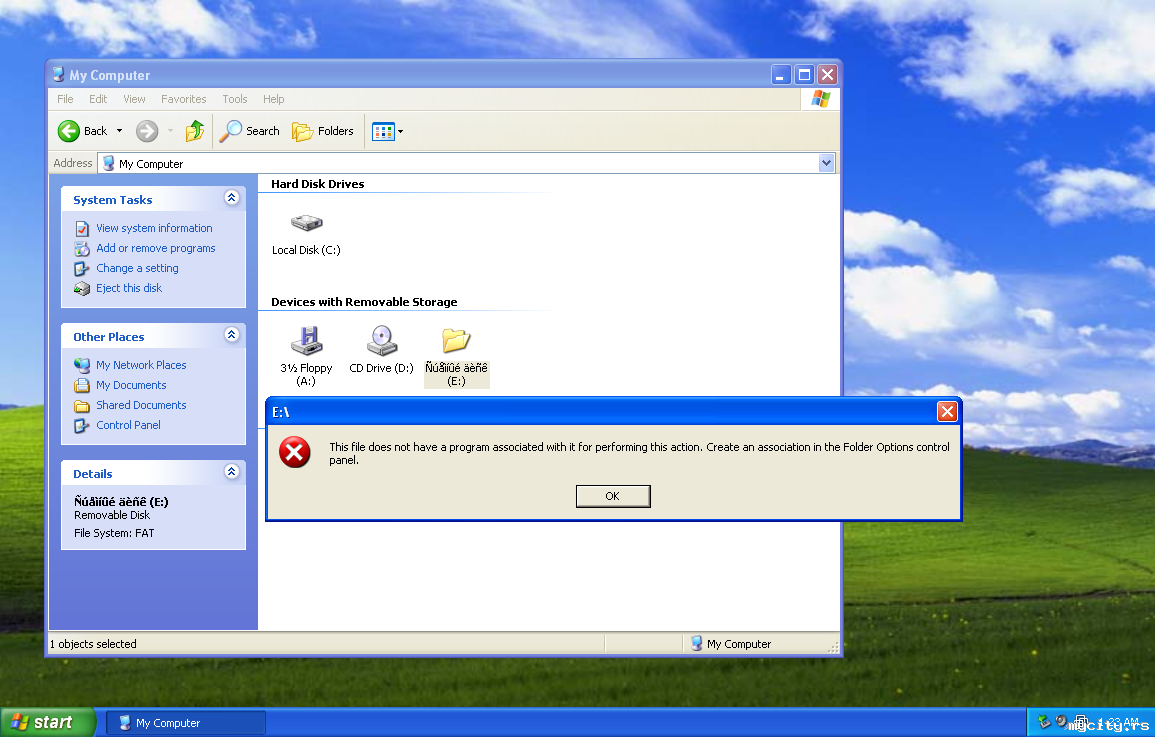The width and height of the screenshot is (1155, 737).
Task: Select the removable disk (E:) folder icon
Action: [456, 340]
